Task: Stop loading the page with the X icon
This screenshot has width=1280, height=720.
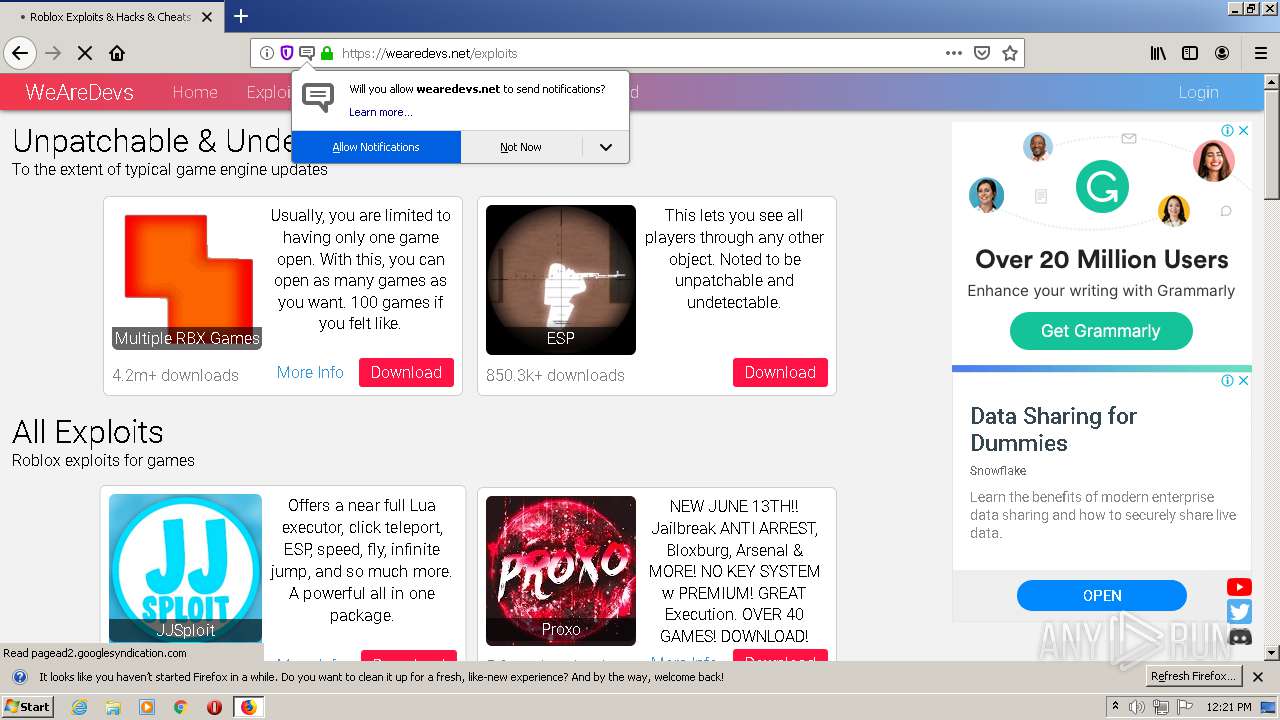Action: [x=85, y=53]
